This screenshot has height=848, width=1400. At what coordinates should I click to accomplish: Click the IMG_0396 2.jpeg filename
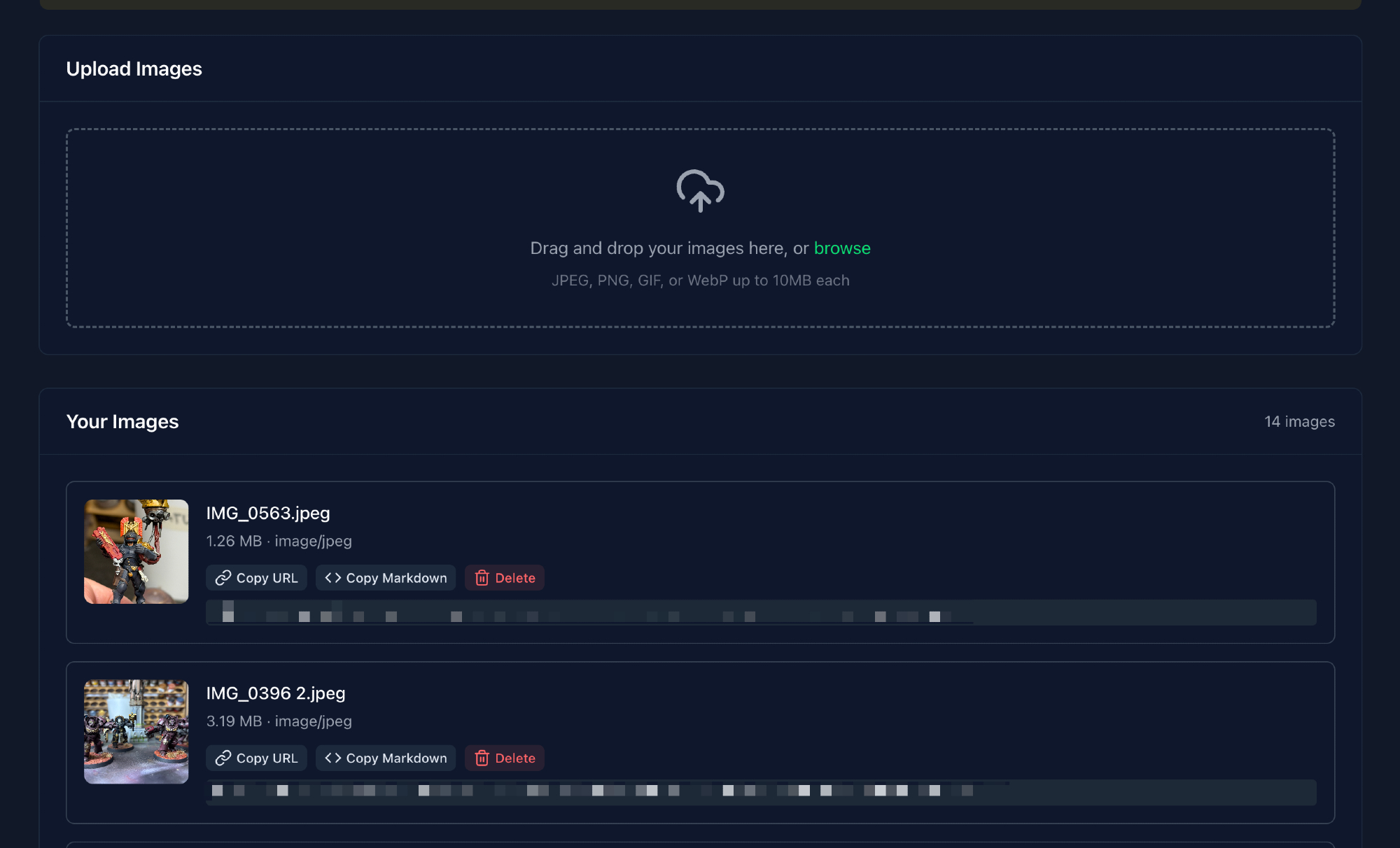[x=275, y=693]
